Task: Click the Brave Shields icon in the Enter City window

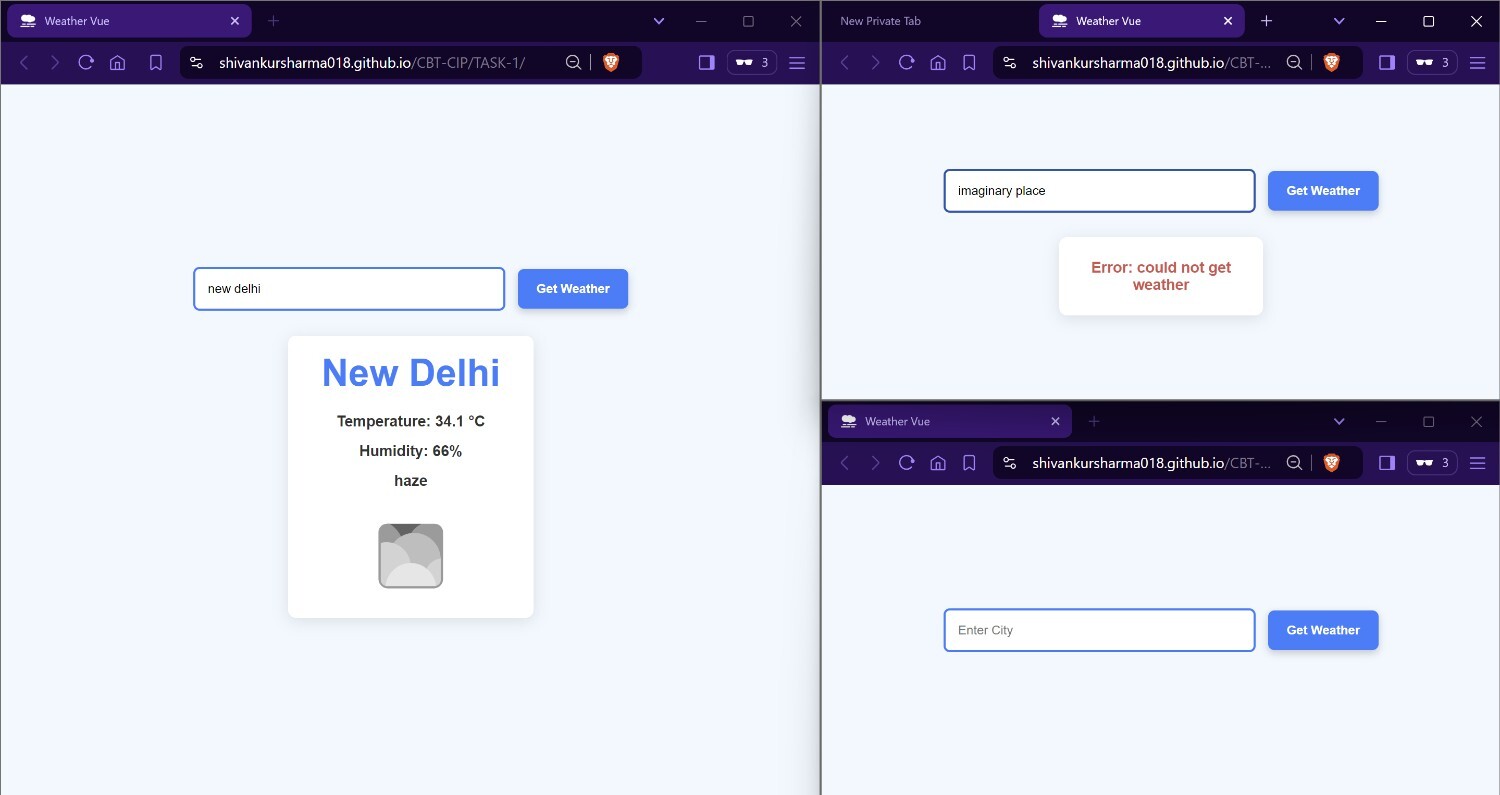Action: point(1331,463)
